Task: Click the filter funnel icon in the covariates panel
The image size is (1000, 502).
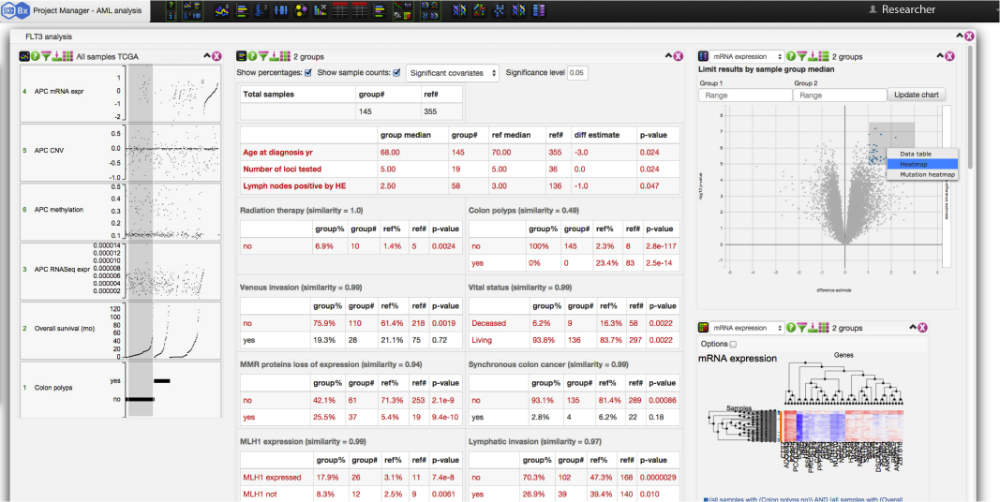Action: pos(264,57)
